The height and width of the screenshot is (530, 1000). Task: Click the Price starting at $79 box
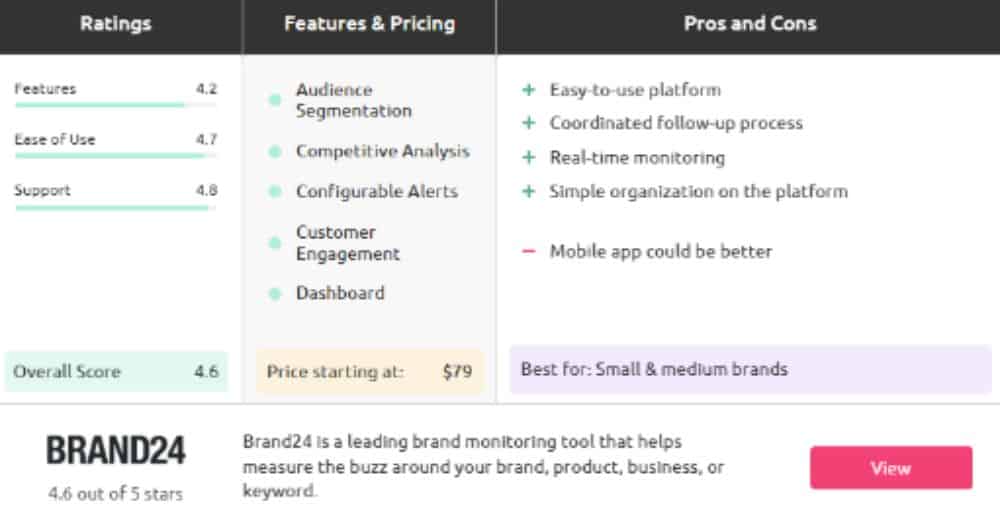[369, 371]
